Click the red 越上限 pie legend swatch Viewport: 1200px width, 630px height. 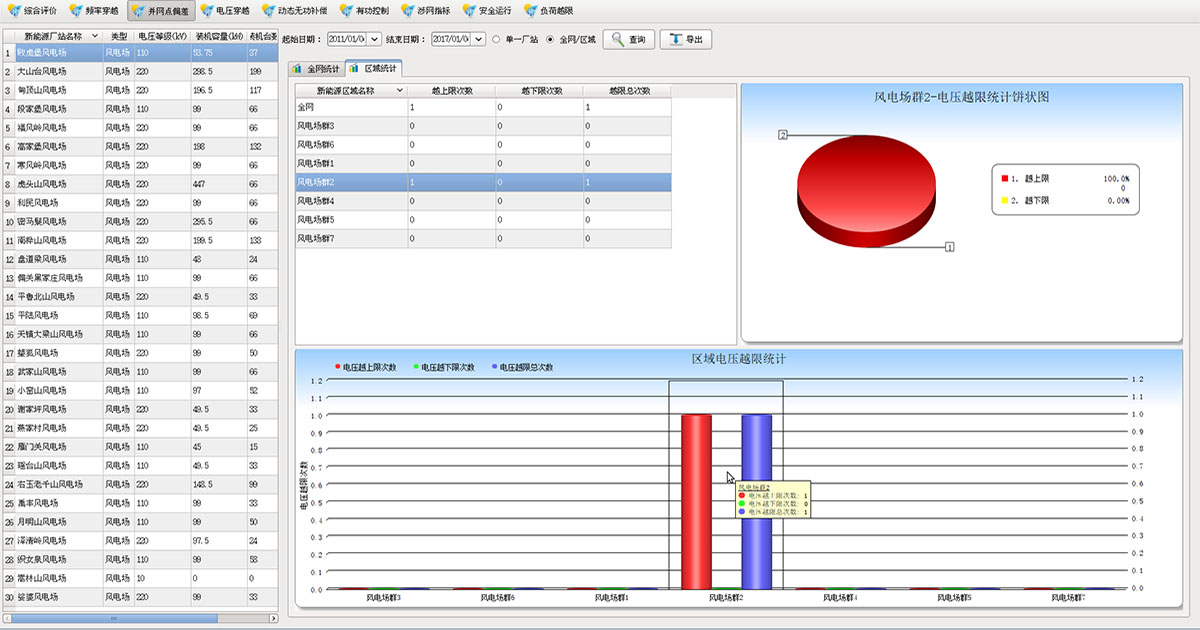[1004, 178]
